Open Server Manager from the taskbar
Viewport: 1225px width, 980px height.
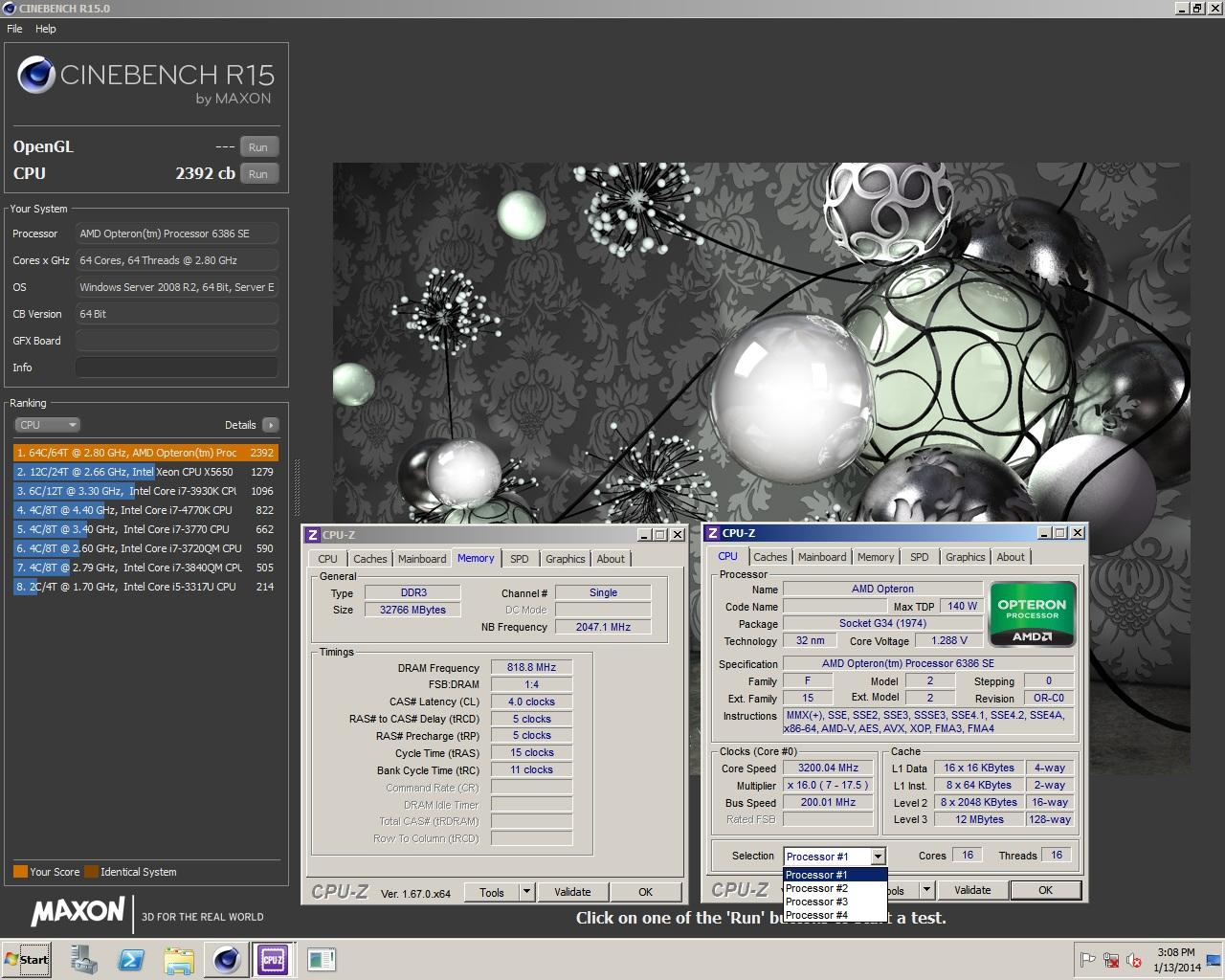click(84, 959)
